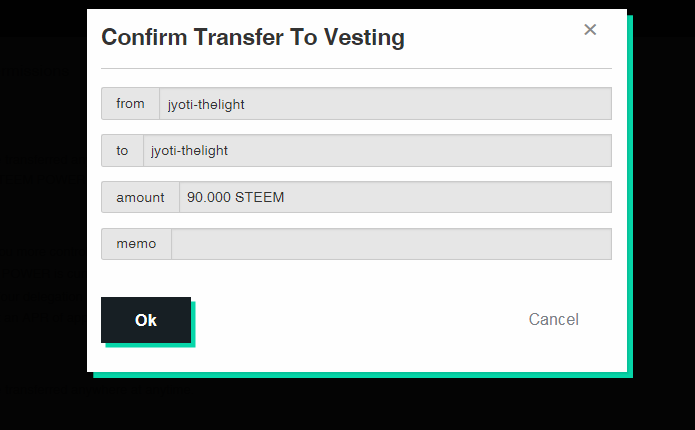Click inside the to account field
The height and width of the screenshot is (430, 695).
click(378, 151)
